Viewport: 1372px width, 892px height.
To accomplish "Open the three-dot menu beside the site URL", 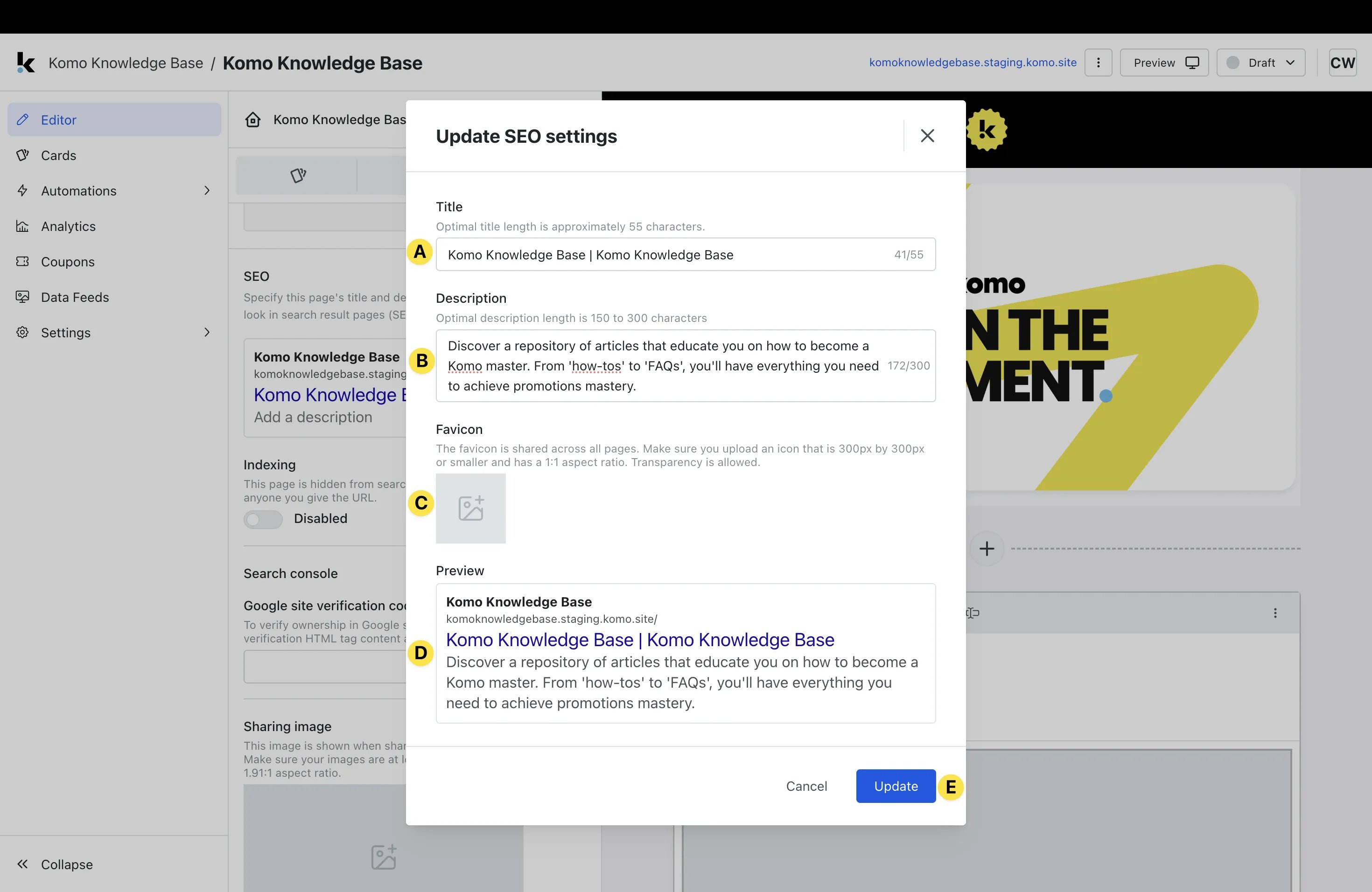I will [1098, 62].
